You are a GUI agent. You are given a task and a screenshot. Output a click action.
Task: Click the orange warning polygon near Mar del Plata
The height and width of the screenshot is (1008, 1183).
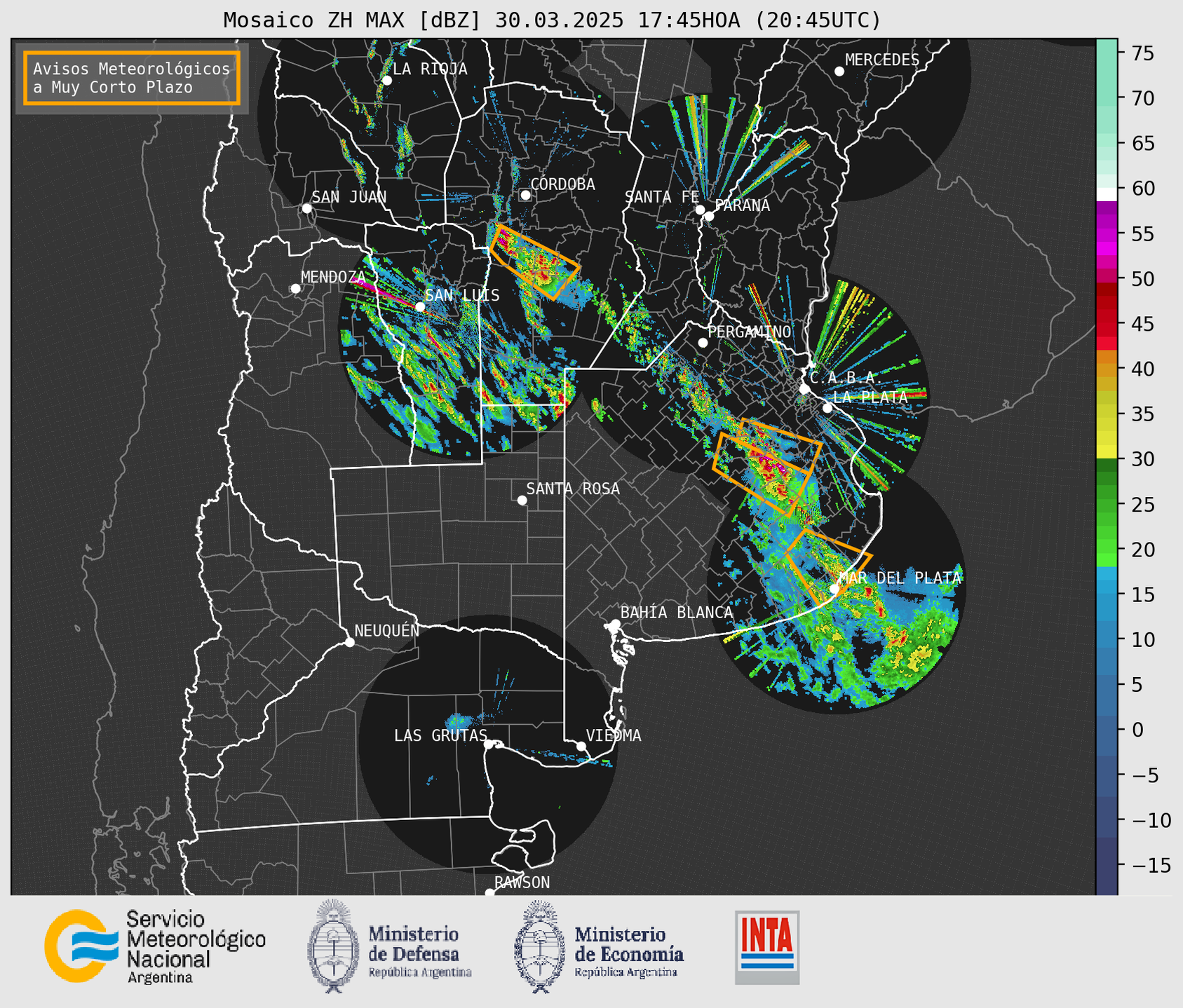[x=828, y=566]
